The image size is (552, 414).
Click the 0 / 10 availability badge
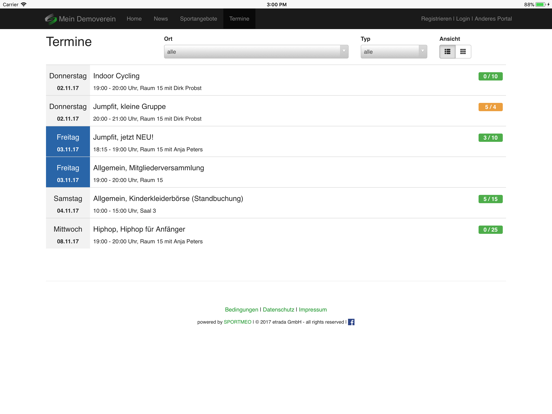pyautogui.click(x=490, y=76)
